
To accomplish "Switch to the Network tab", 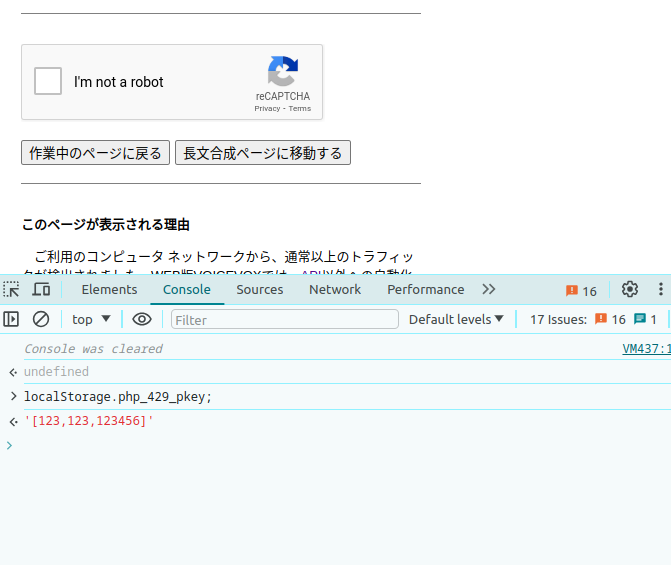I will pos(335,290).
